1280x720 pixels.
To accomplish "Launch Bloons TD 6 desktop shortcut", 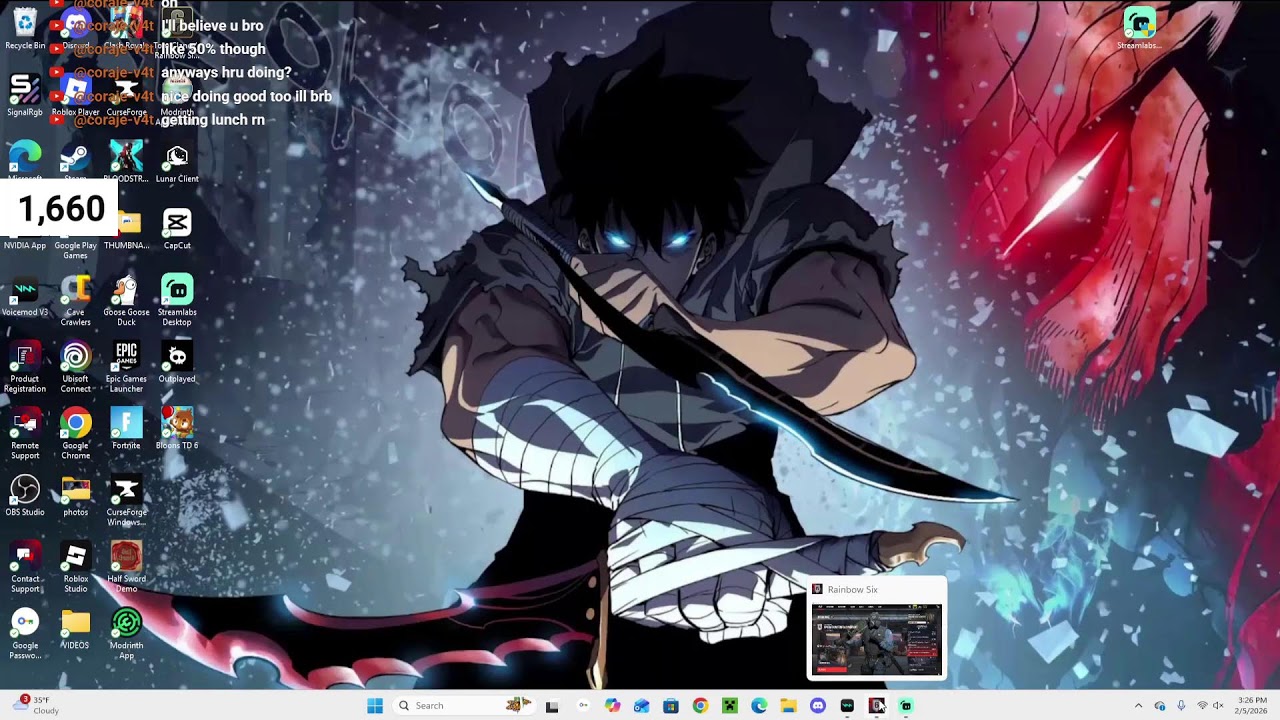I will click(x=177, y=430).
